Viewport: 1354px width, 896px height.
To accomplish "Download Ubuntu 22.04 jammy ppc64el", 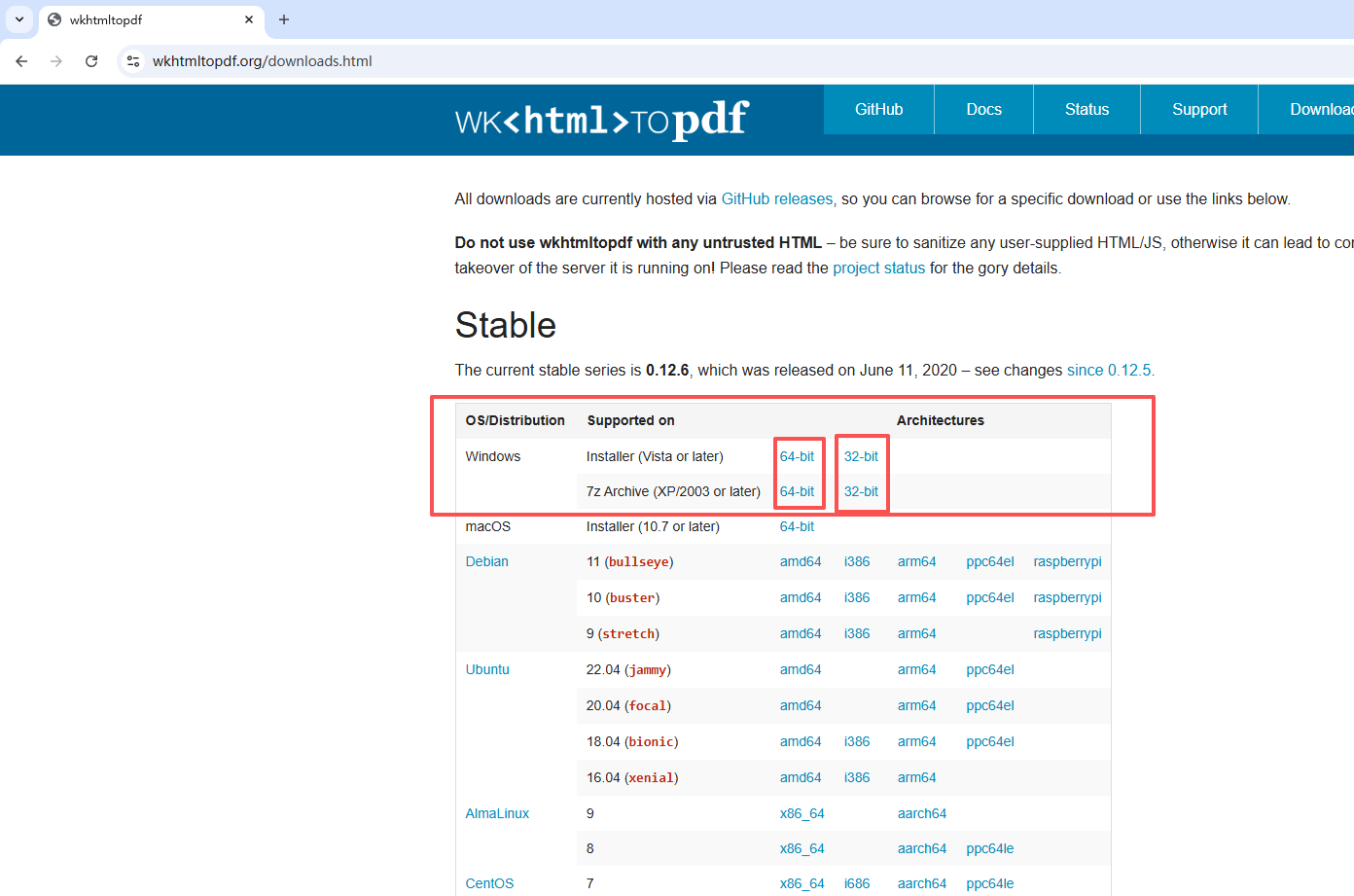I will click(x=990, y=669).
